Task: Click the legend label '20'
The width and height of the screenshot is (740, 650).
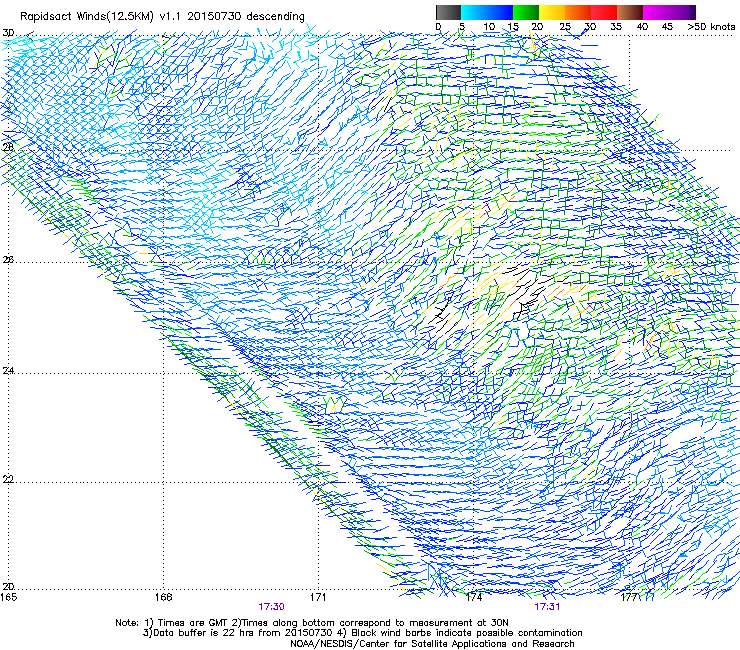Action: pos(537,26)
